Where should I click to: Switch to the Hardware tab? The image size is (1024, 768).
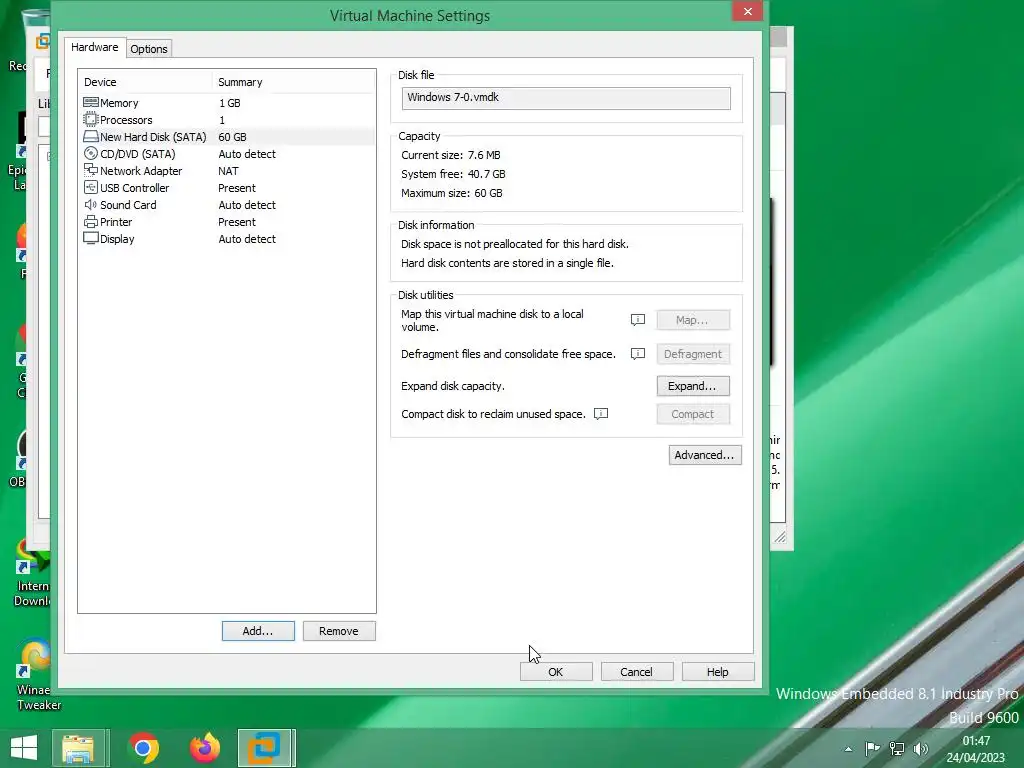[x=95, y=47]
